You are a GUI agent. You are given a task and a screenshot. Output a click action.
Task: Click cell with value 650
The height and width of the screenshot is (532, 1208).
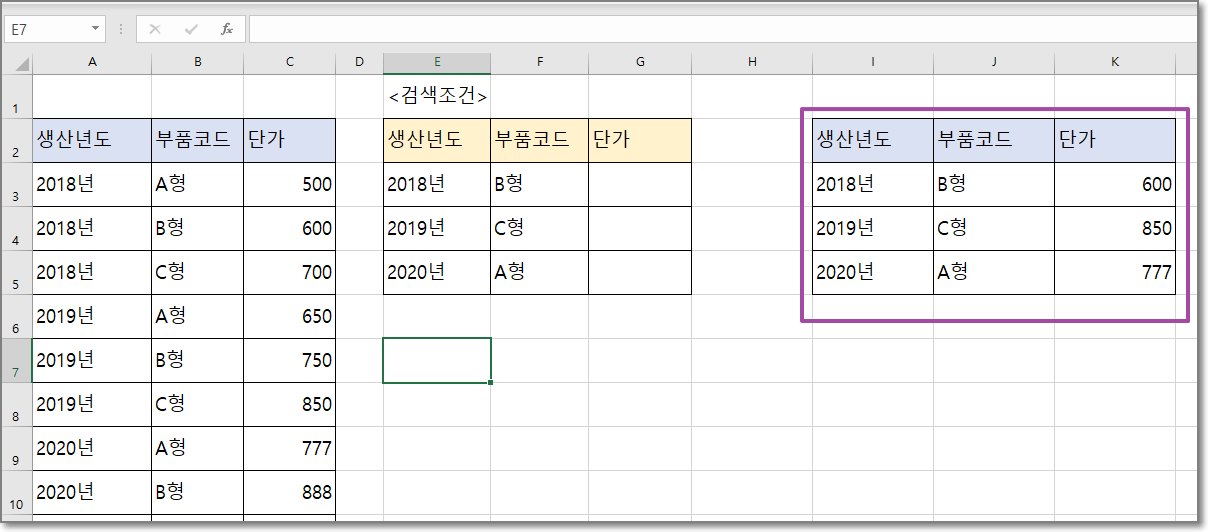pos(290,317)
